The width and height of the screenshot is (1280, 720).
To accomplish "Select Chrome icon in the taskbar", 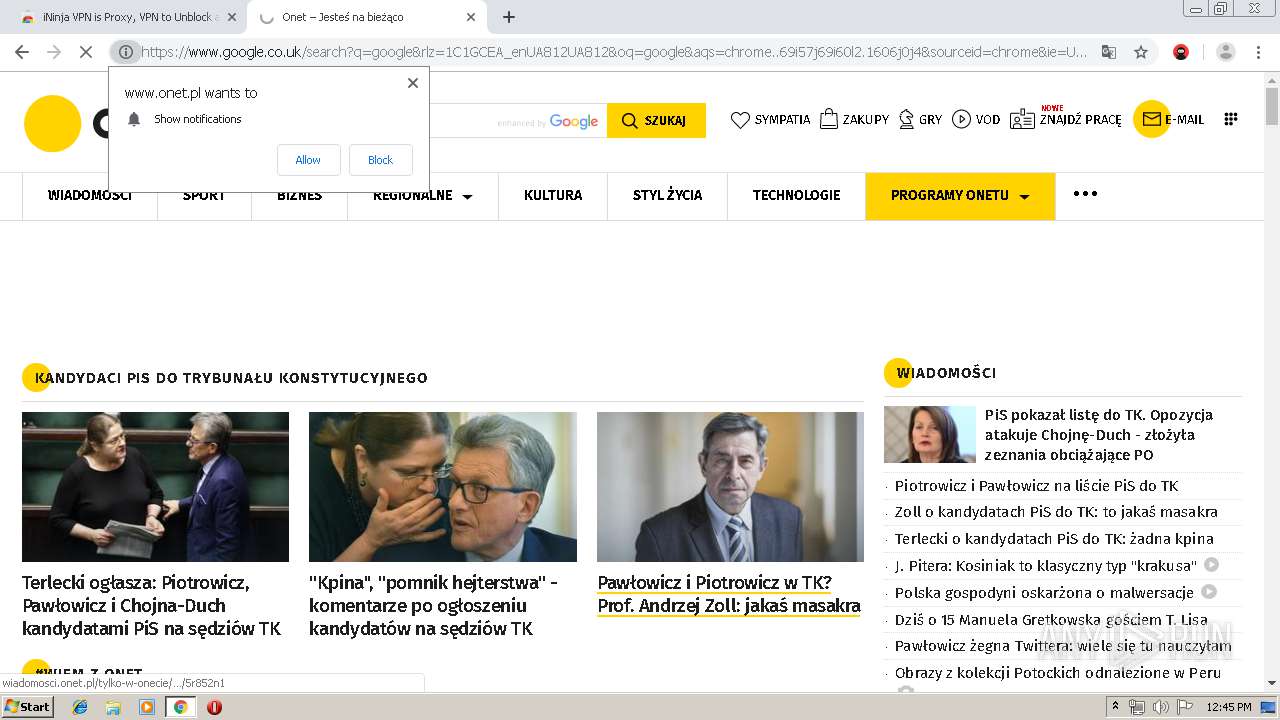I will click(180, 707).
